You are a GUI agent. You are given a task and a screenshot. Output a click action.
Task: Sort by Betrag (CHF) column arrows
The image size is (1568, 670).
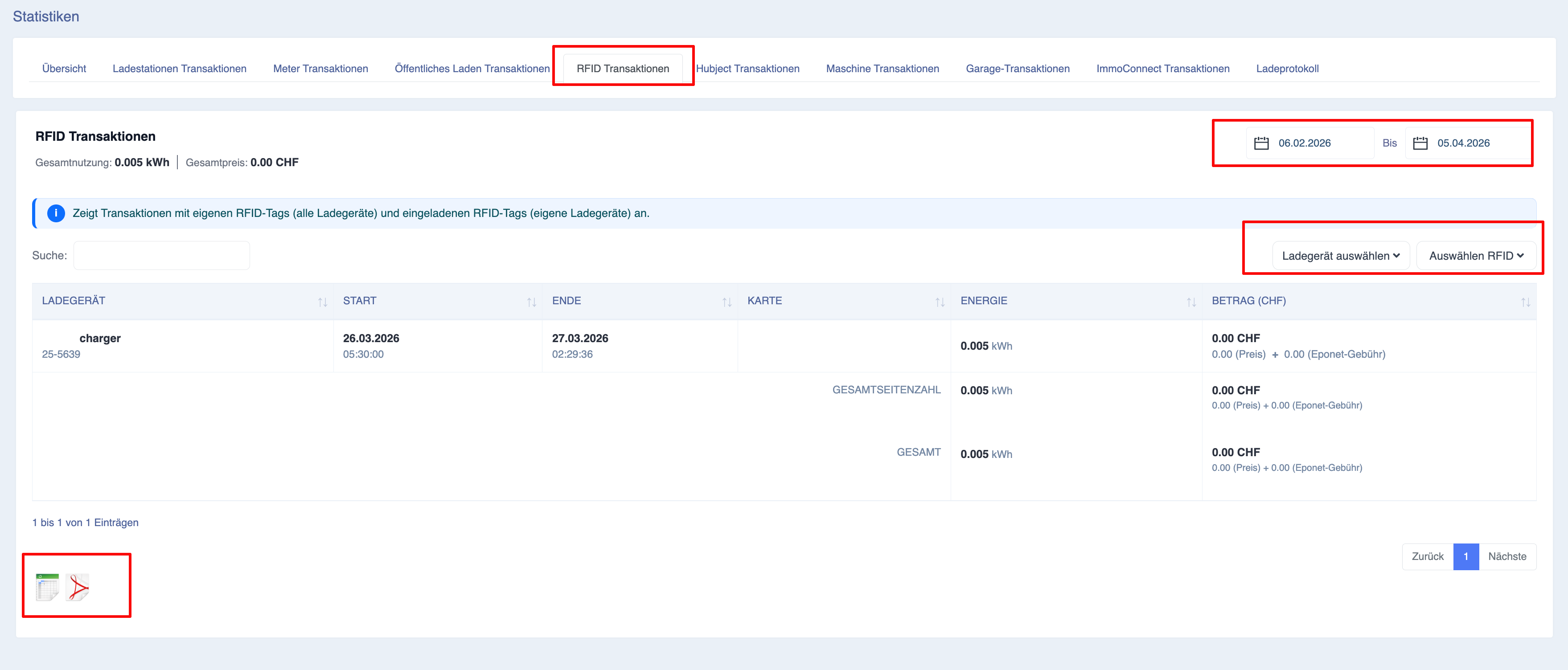pos(1525,302)
